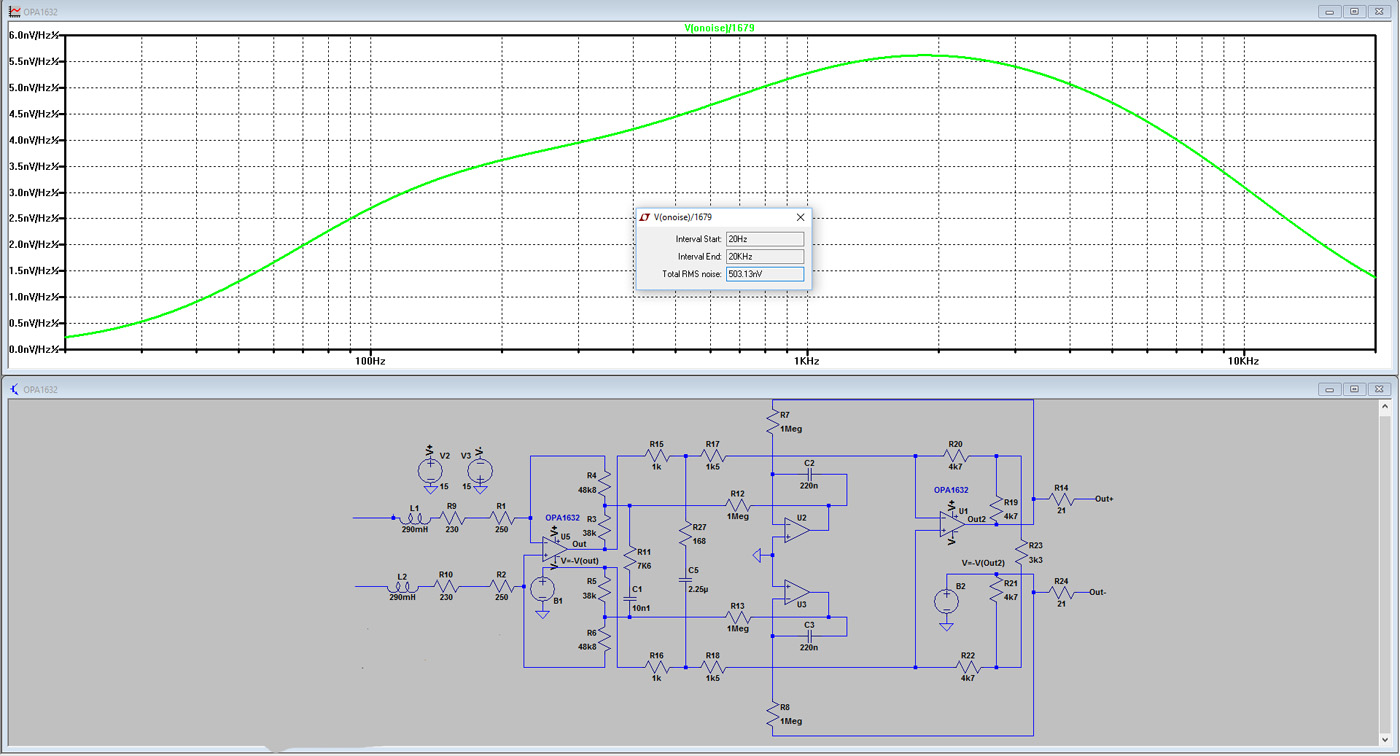
Task: Select the Total RMS noise value 503.13nV
Action: 765,273
